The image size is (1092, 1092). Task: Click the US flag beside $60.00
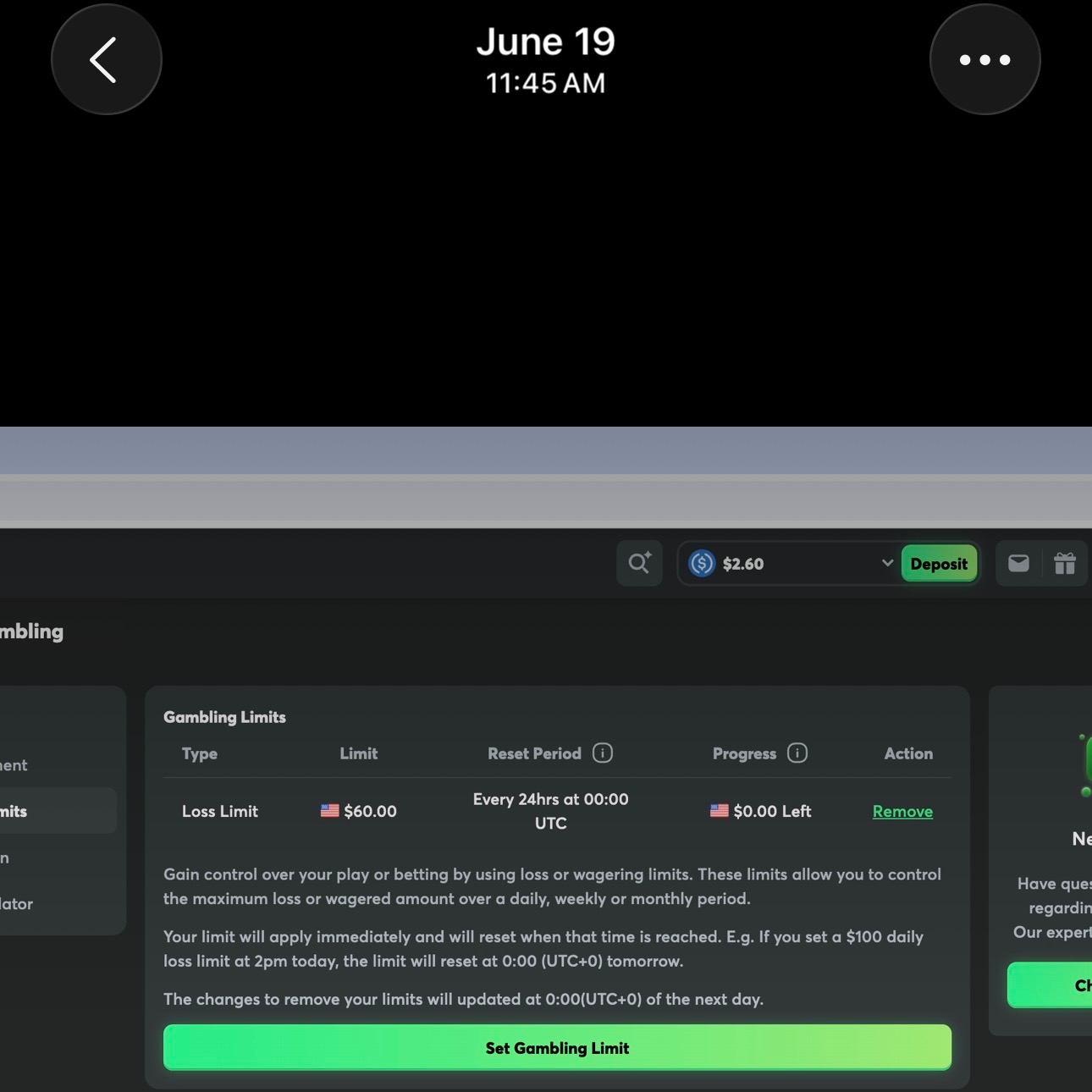[330, 811]
